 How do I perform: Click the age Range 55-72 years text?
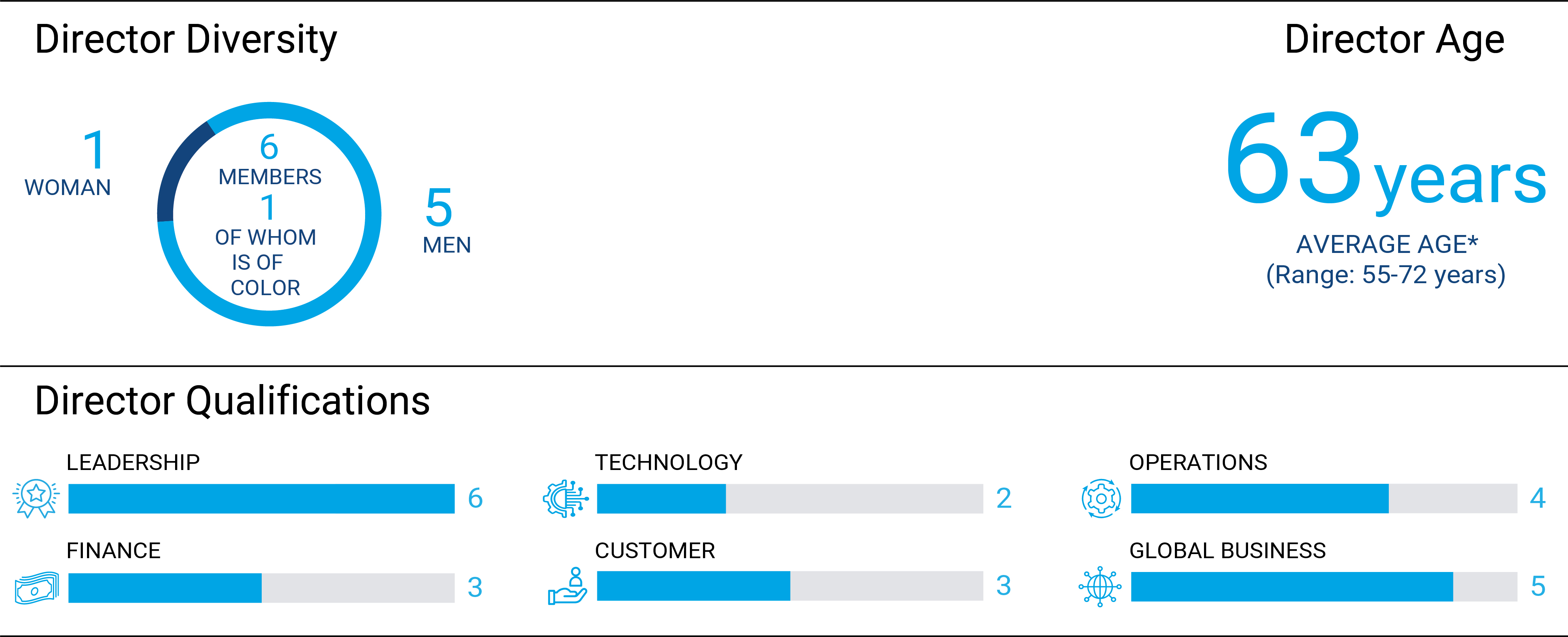1385,275
